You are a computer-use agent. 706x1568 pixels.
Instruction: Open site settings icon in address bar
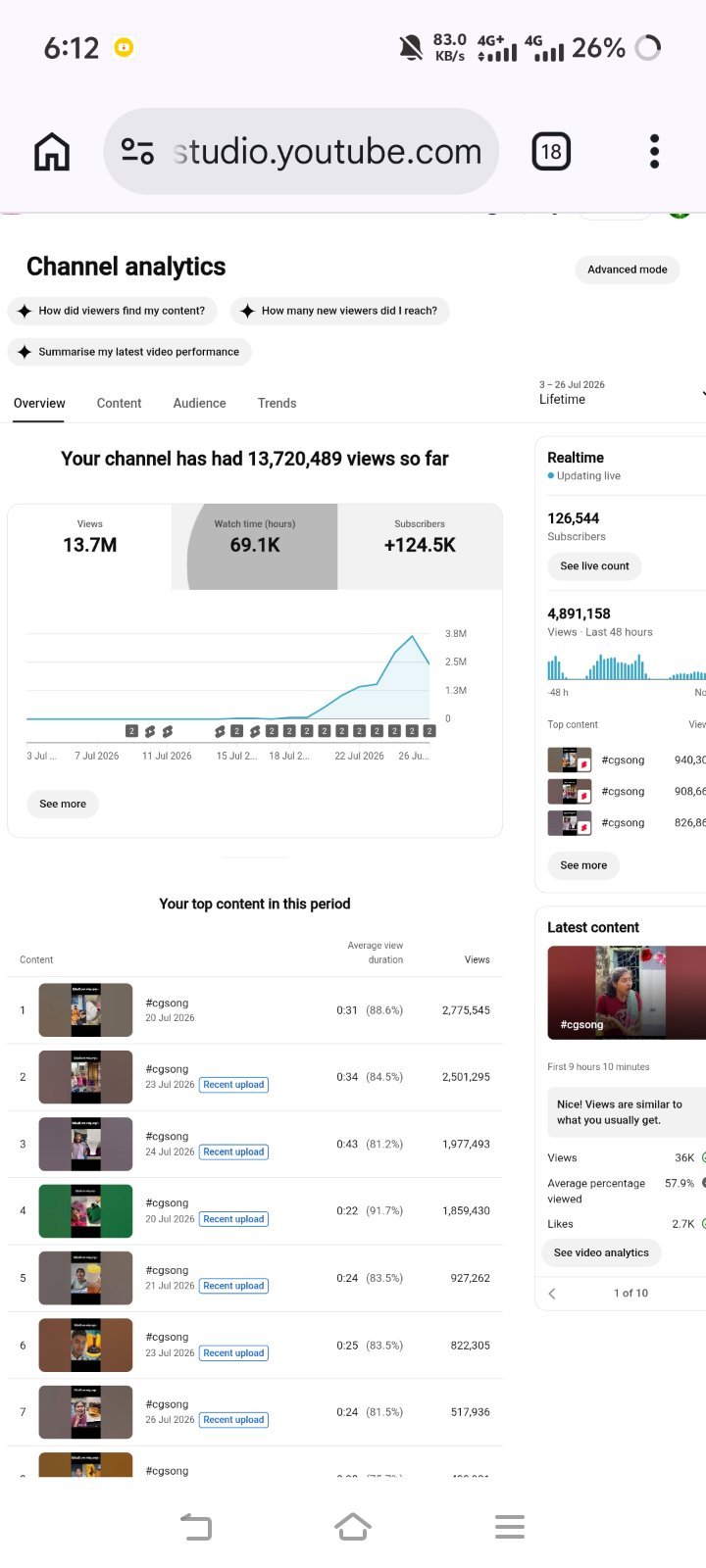coord(137,151)
